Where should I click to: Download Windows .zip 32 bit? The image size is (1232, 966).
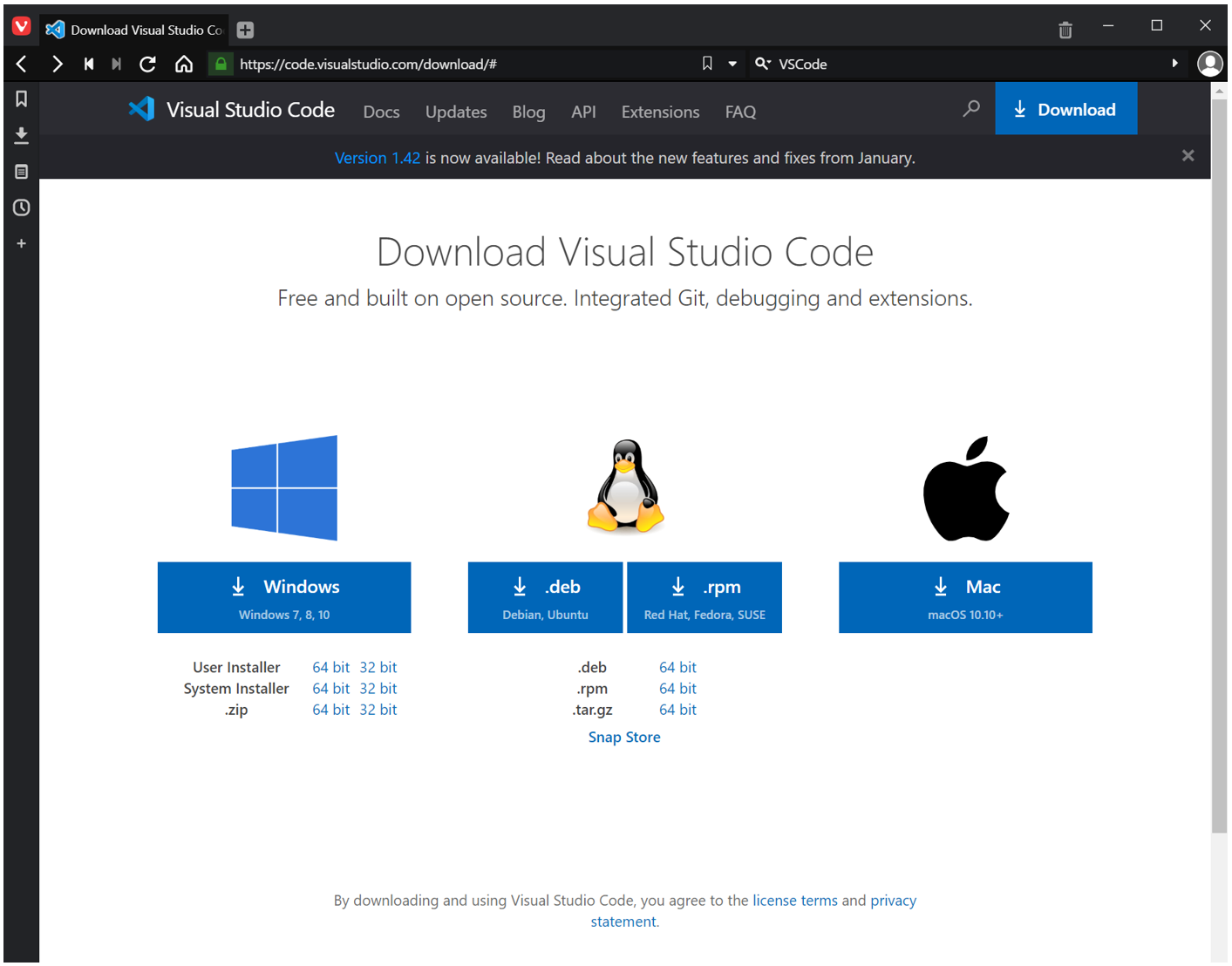378,710
